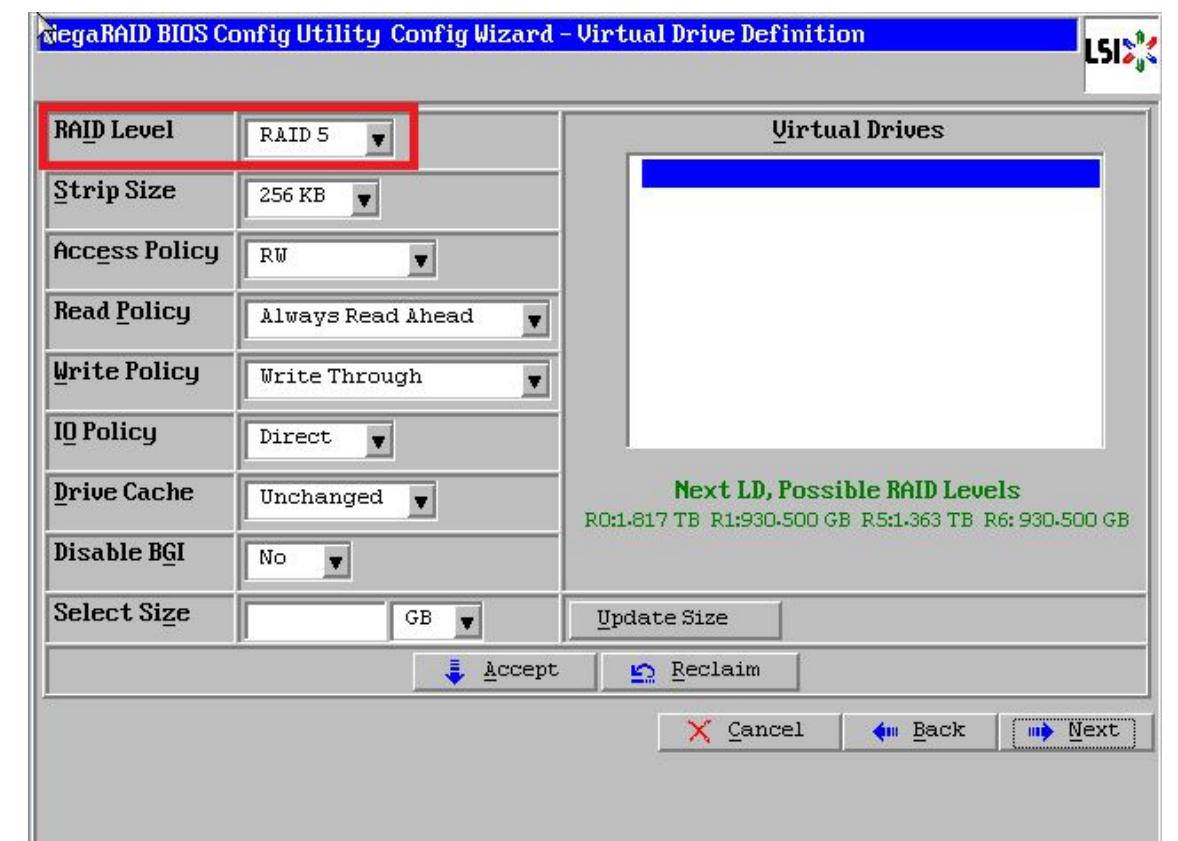Click the RAID Level label
Image resolution: width=1178 pixels, height=841 pixels.
point(113,130)
